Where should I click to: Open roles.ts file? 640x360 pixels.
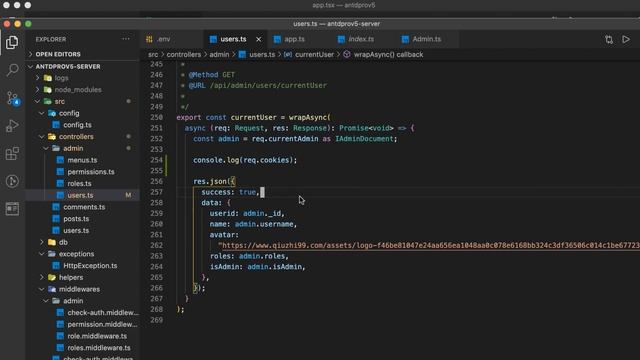(82, 184)
